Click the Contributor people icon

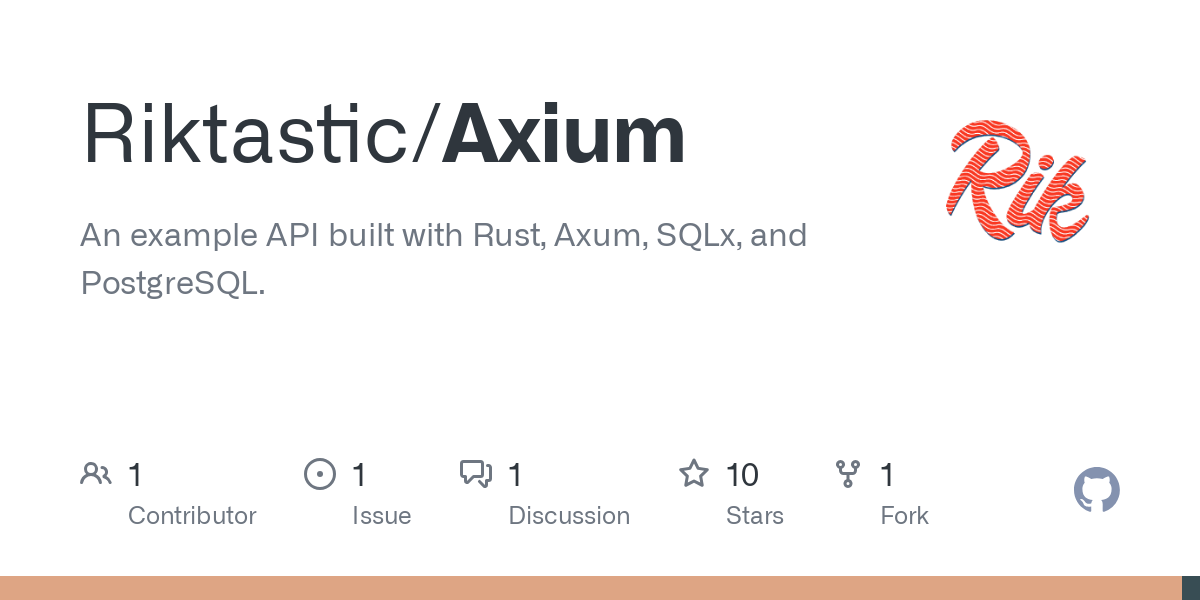click(x=95, y=474)
